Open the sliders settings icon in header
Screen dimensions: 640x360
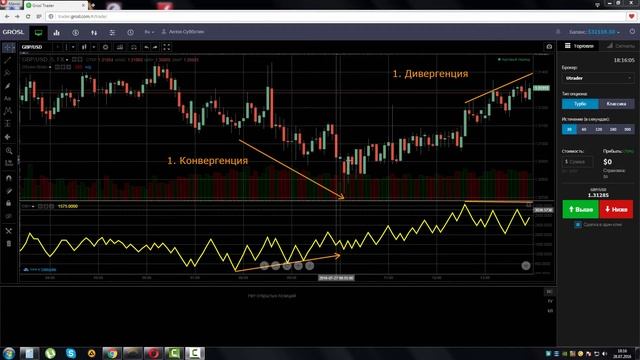112,33
